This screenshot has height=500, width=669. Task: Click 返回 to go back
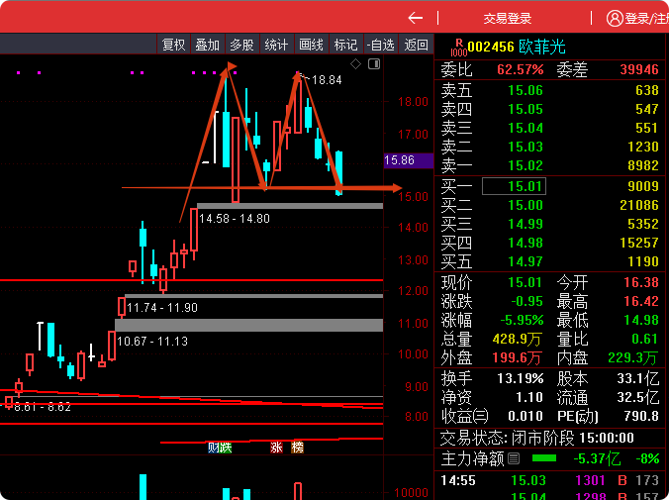(415, 45)
